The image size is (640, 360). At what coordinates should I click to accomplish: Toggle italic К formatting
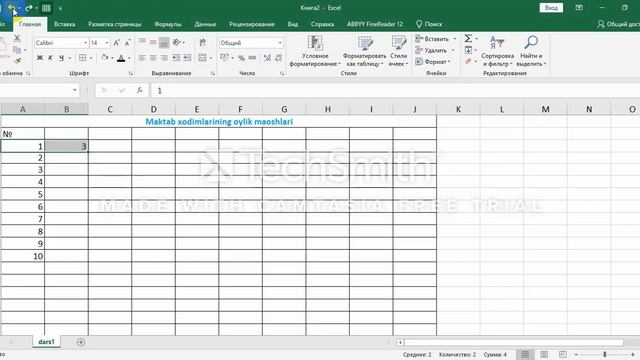[x=50, y=58]
